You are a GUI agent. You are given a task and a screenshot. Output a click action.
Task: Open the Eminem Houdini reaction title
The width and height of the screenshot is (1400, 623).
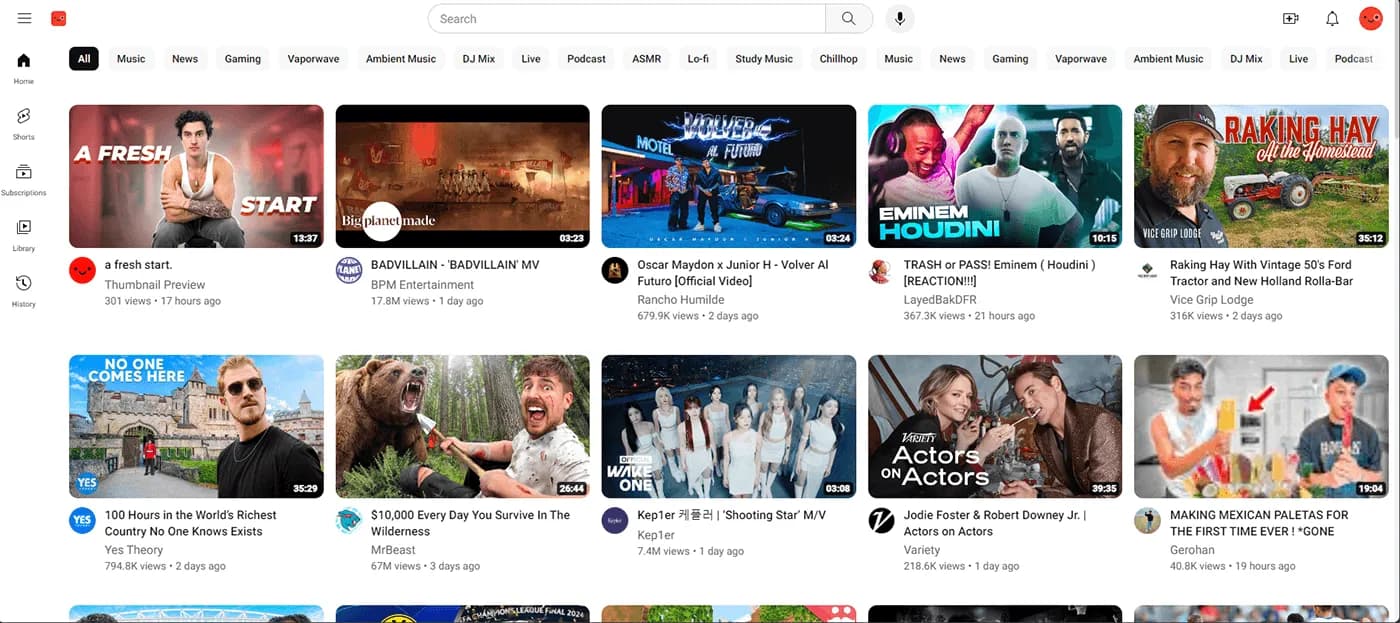(999, 273)
